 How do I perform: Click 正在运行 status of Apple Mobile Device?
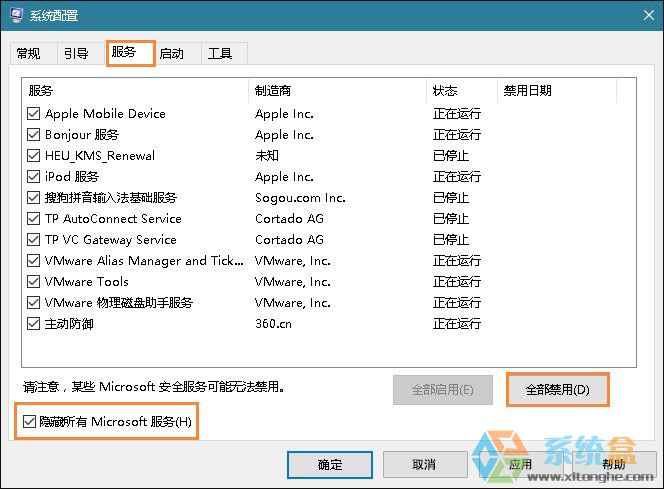[x=456, y=114]
